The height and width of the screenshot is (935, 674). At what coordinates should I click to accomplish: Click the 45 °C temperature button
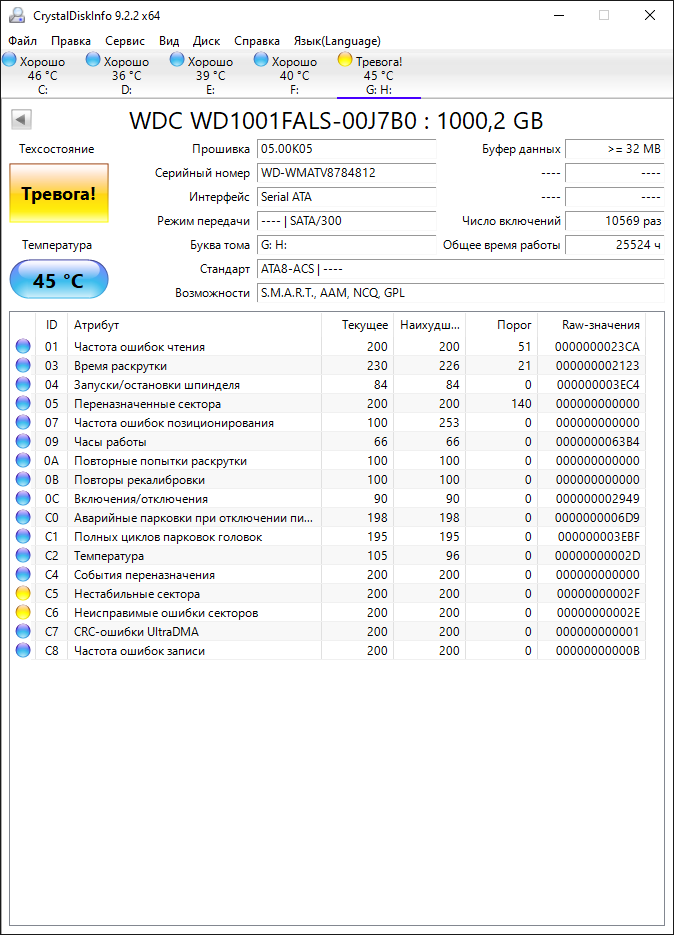click(59, 280)
